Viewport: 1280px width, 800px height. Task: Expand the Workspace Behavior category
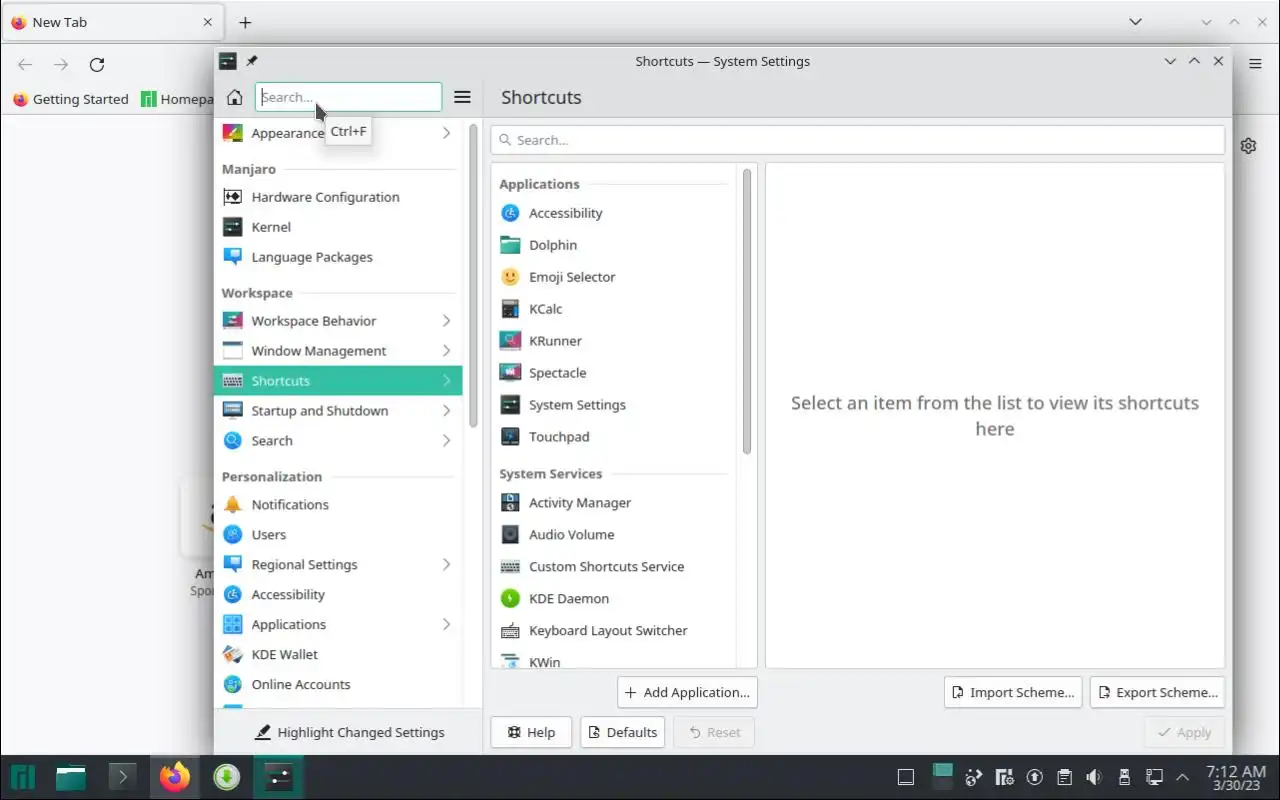[x=446, y=321]
